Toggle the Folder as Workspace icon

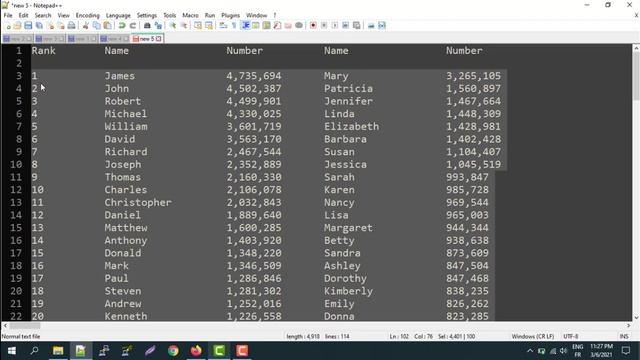288,25
